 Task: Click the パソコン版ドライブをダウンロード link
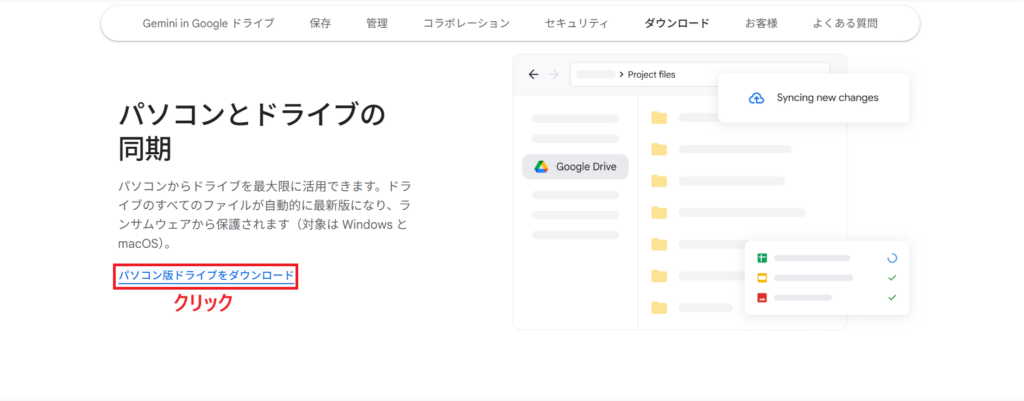[x=206, y=275]
